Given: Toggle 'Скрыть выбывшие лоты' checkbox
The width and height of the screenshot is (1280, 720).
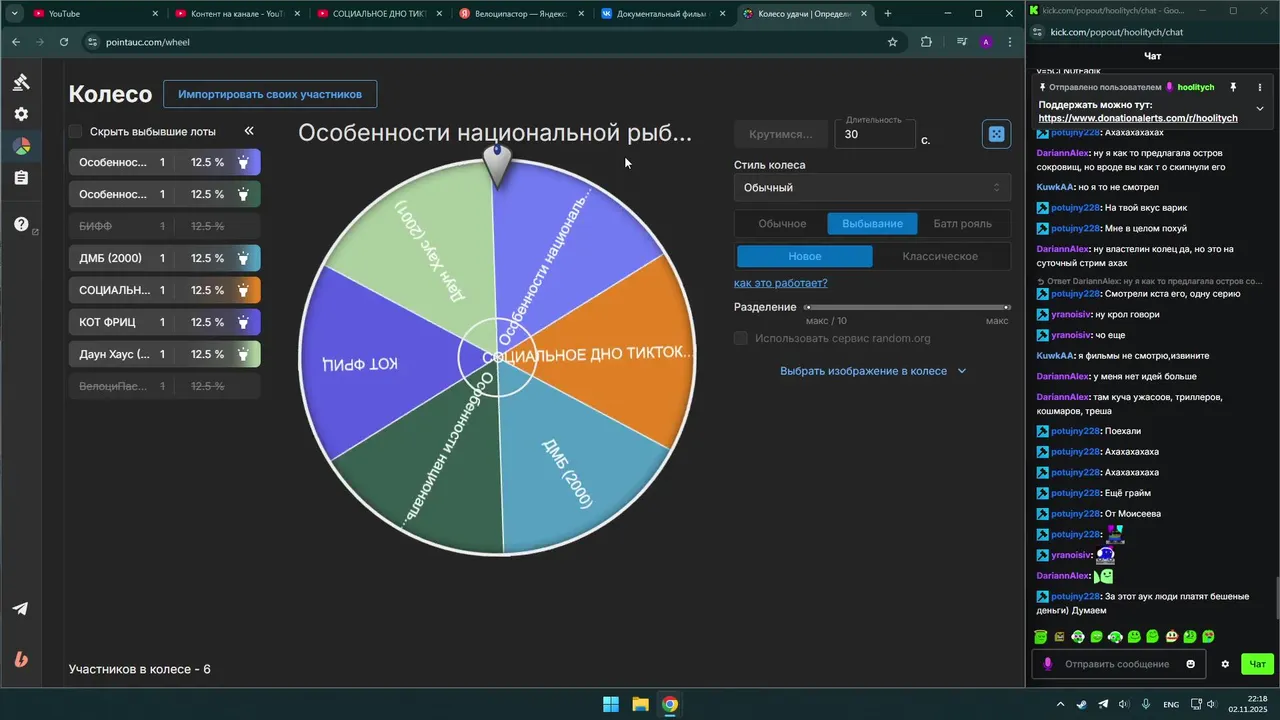Looking at the screenshot, I should tap(75, 131).
